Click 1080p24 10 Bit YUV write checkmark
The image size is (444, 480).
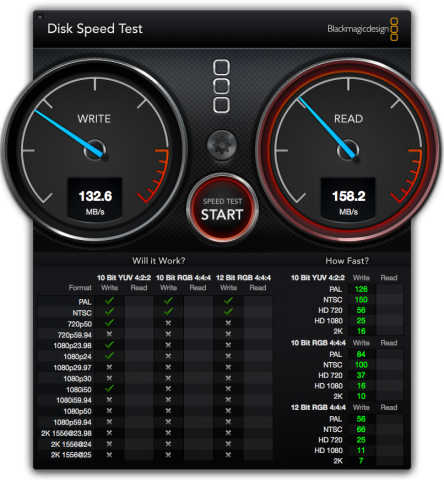coord(109,356)
